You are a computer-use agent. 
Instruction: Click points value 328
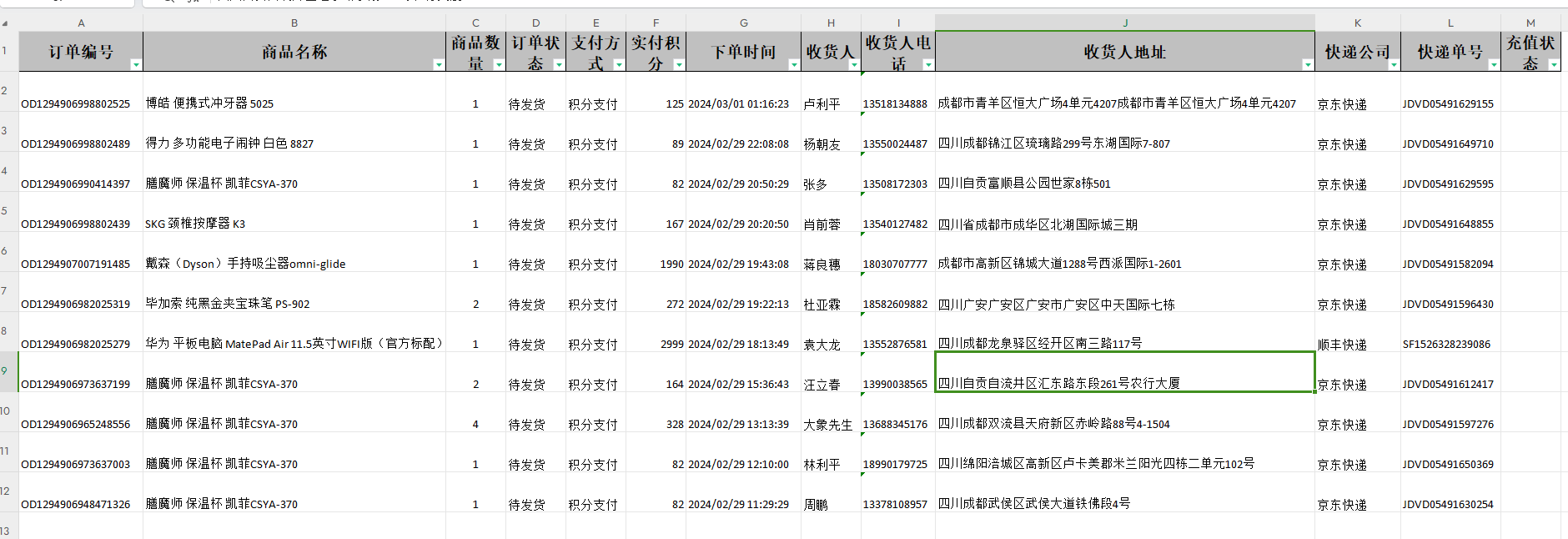tap(675, 425)
